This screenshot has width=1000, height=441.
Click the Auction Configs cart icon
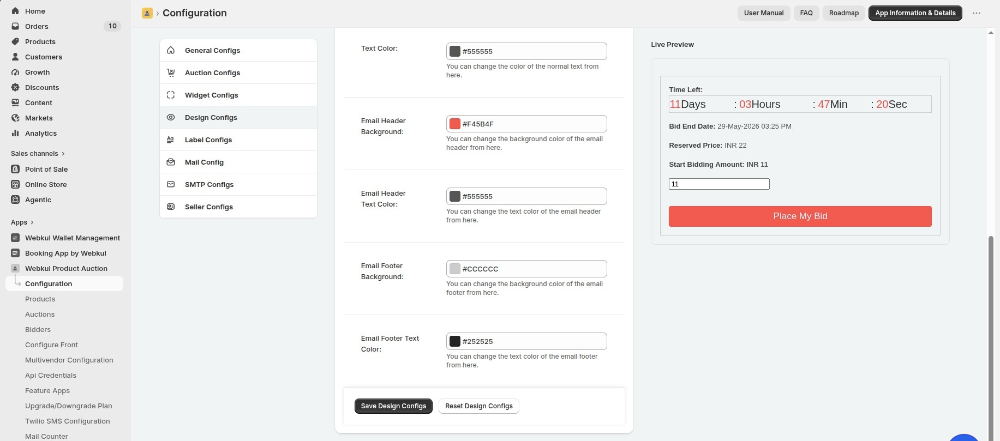pyautogui.click(x=170, y=73)
